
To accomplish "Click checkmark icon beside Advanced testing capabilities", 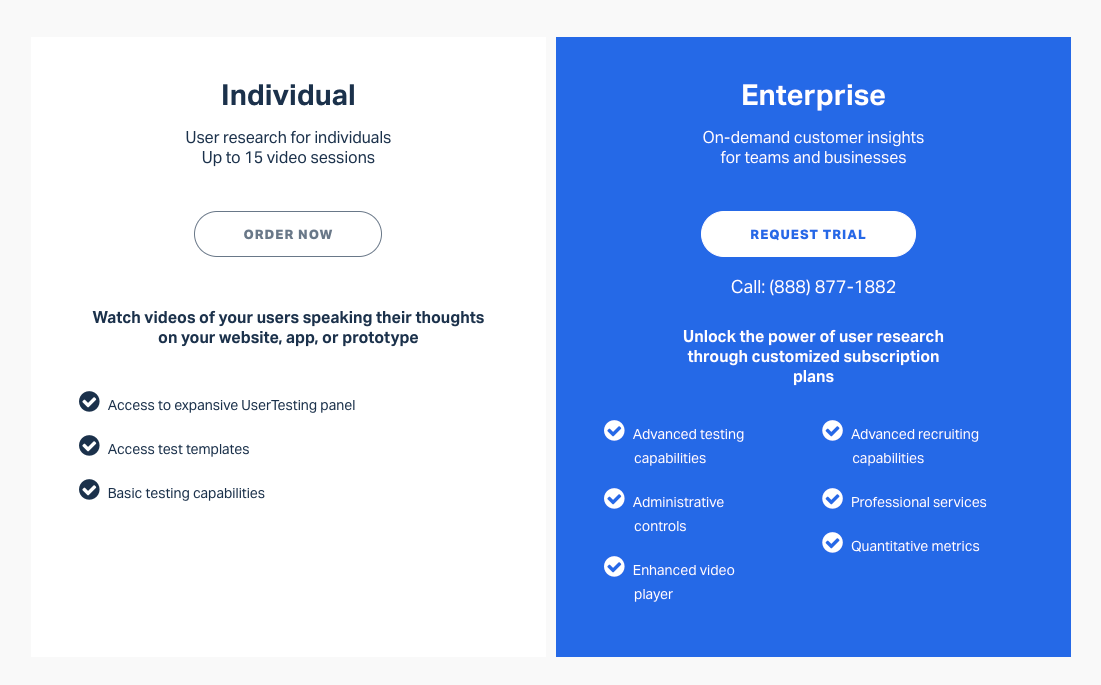I will coord(614,430).
